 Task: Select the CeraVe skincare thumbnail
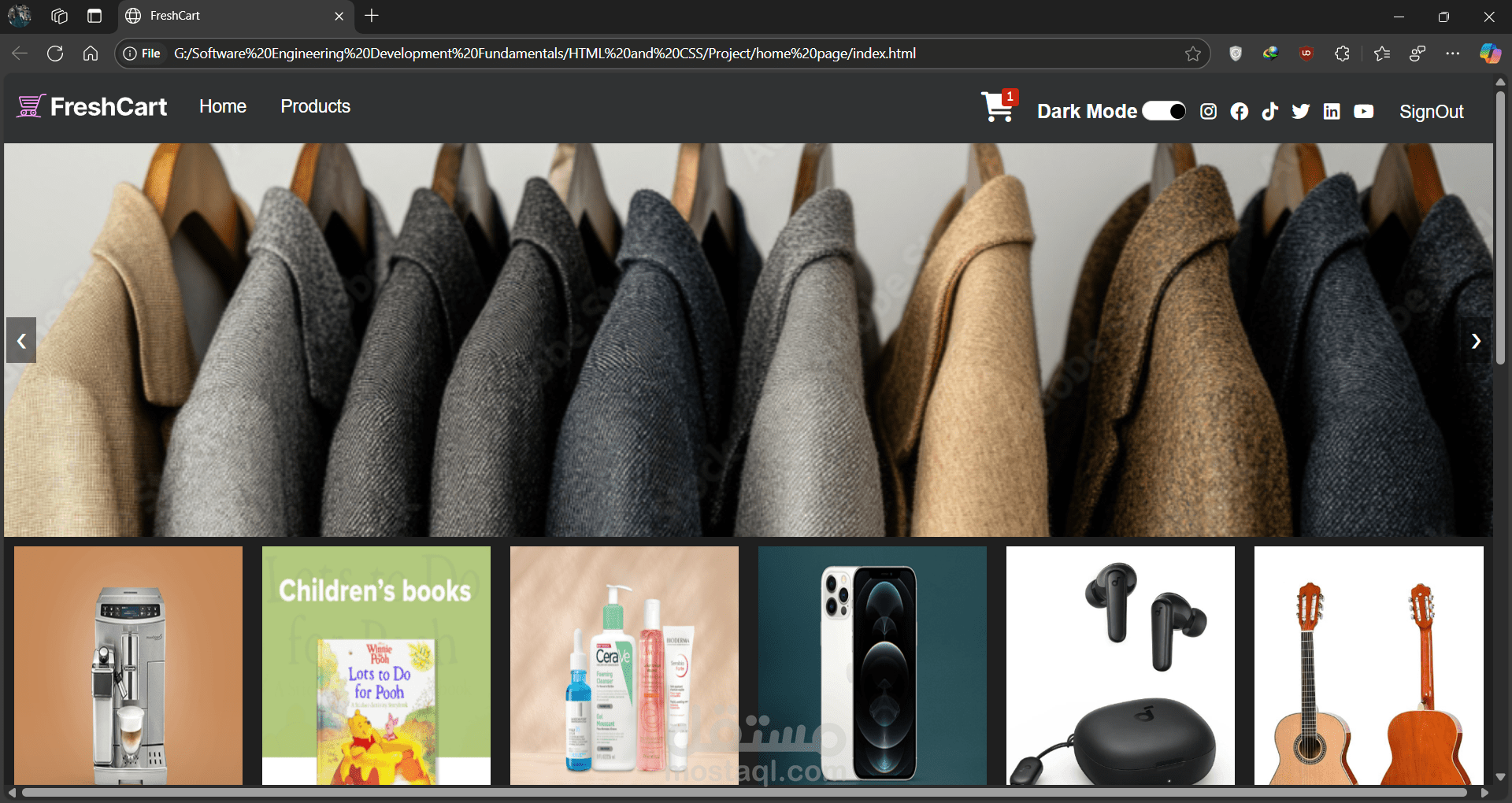click(x=624, y=665)
